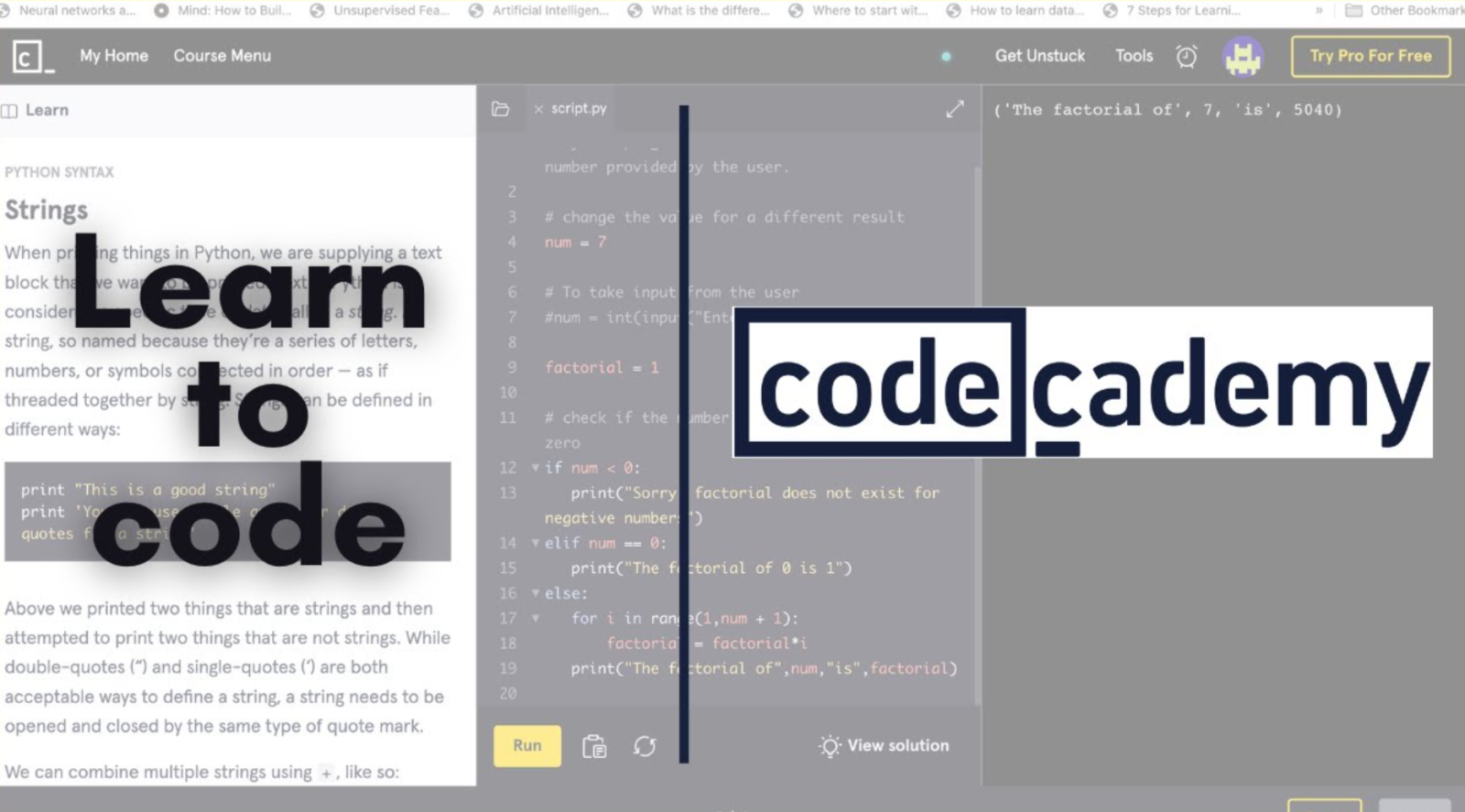Collapse the 'for i in range' fold arrow

536,618
